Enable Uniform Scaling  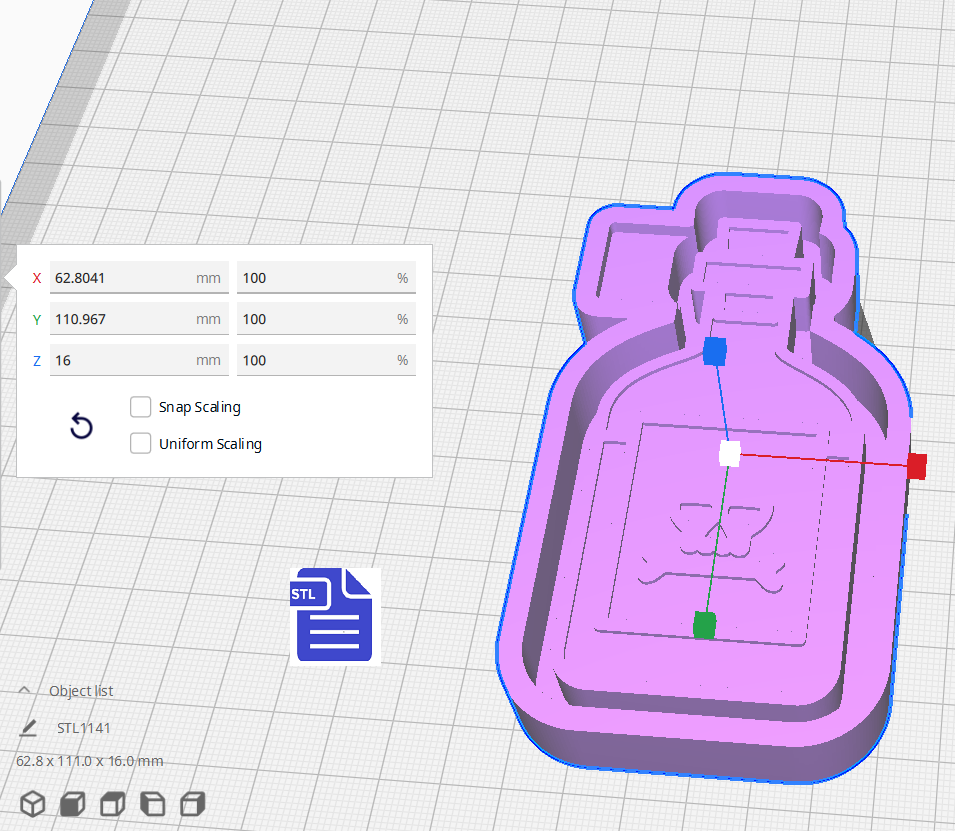(x=140, y=443)
